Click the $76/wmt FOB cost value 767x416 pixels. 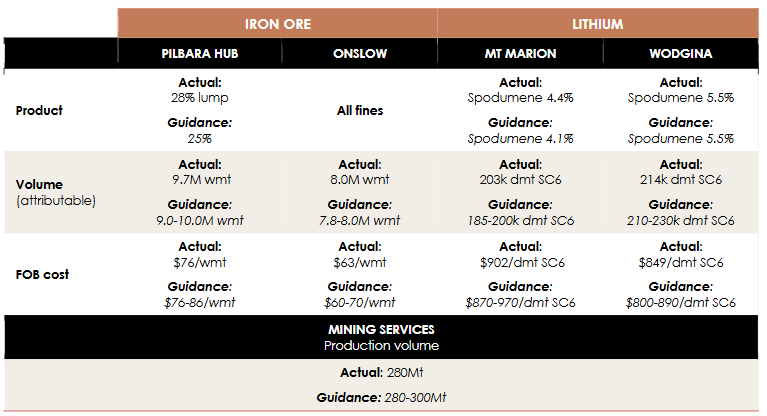click(x=200, y=263)
